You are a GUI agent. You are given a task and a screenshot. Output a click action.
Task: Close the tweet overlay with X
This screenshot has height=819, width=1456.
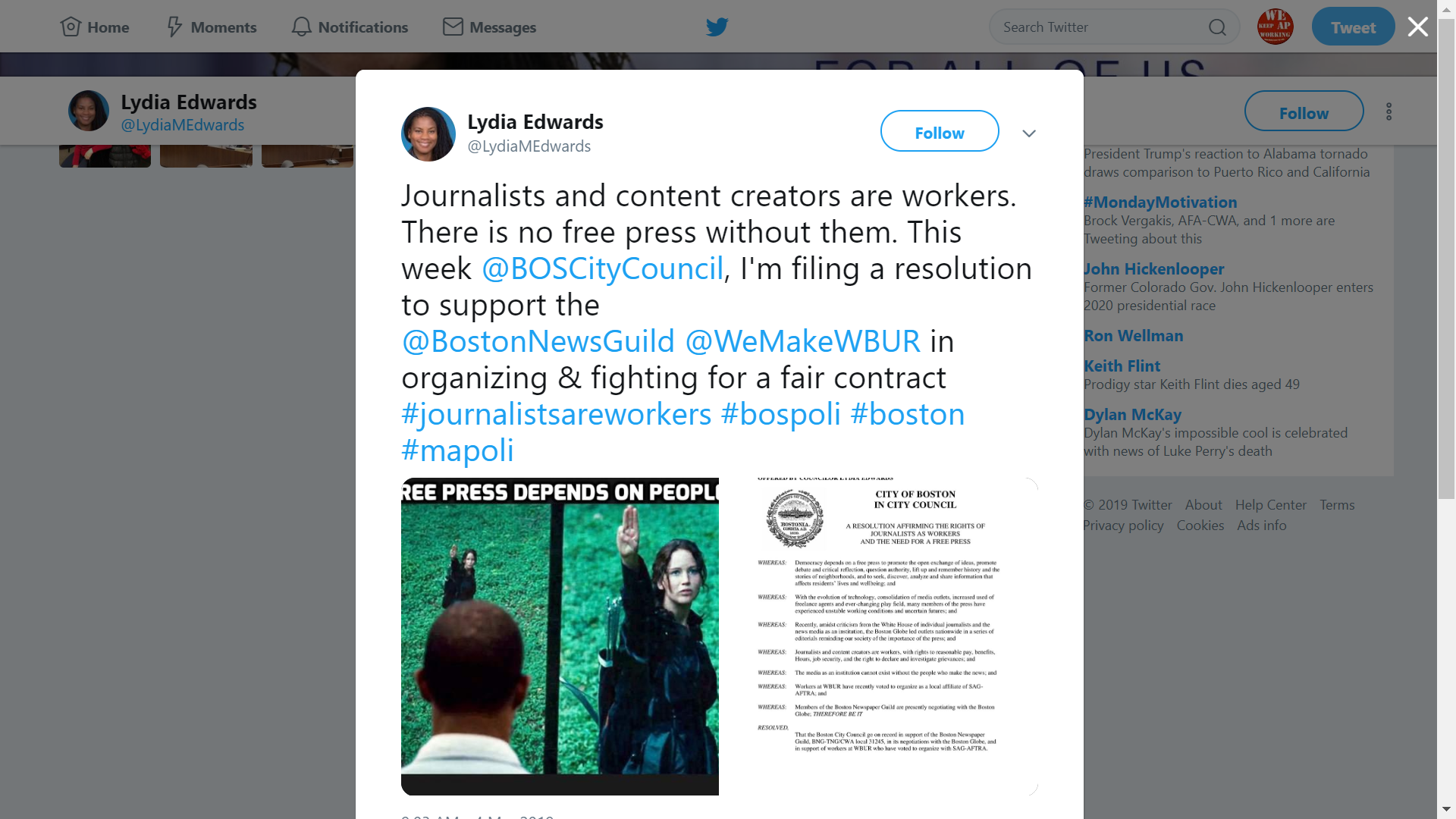click(1417, 27)
